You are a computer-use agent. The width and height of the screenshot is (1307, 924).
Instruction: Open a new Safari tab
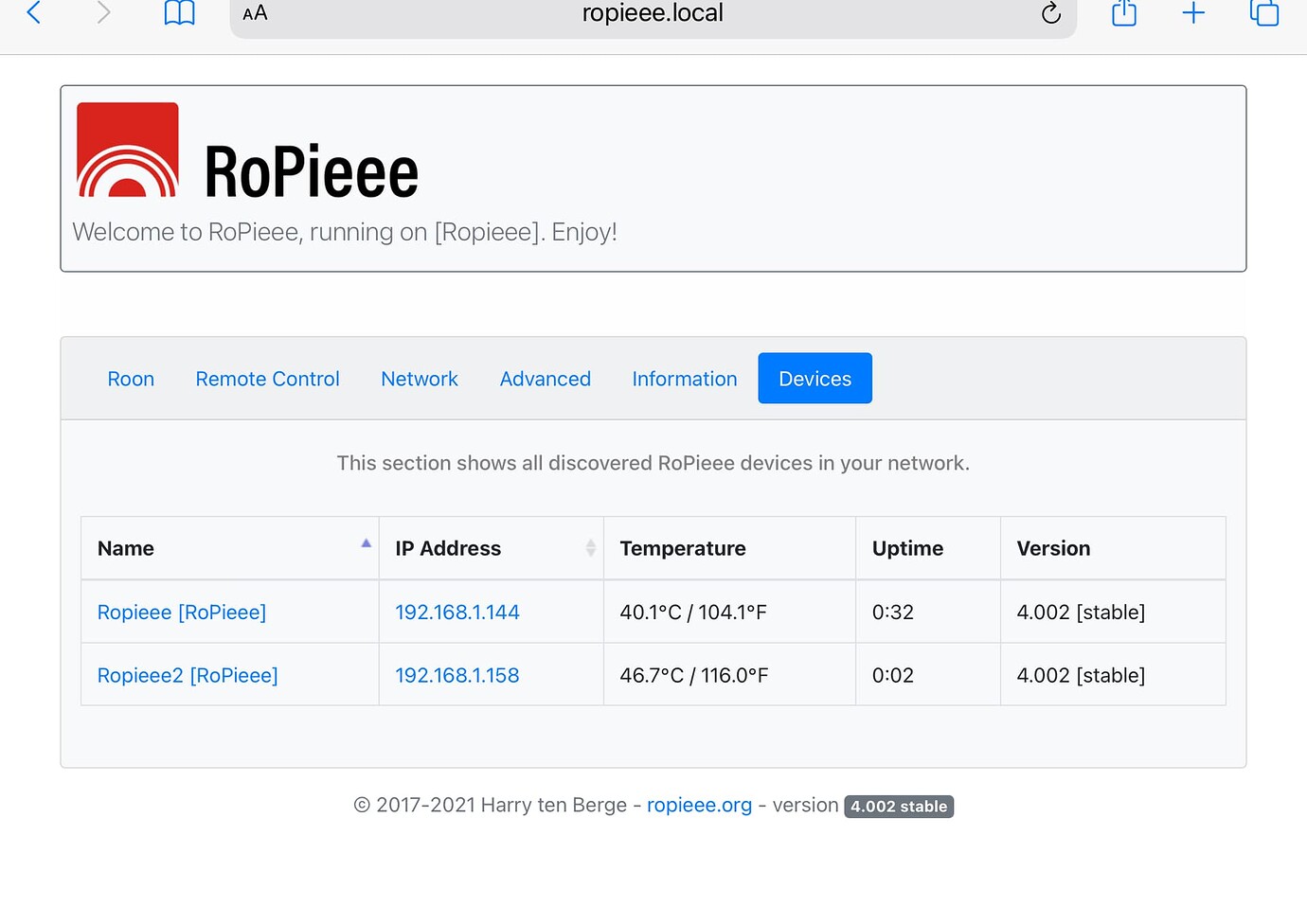point(1193,14)
